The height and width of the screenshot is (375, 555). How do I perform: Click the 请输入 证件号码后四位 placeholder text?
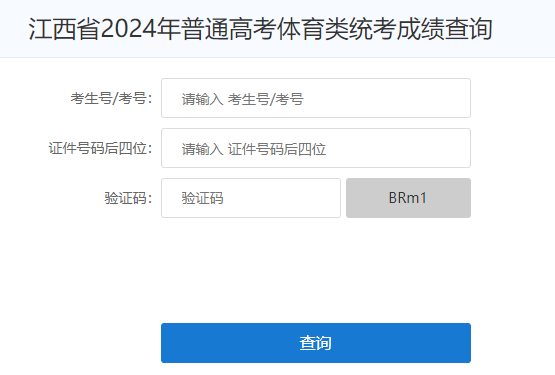tap(253, 149)
